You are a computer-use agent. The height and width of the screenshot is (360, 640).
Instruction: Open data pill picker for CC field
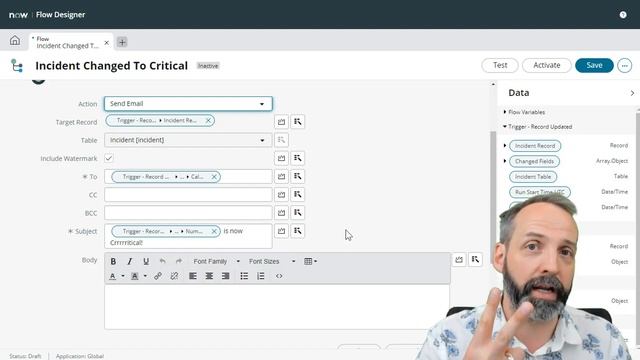298,194
